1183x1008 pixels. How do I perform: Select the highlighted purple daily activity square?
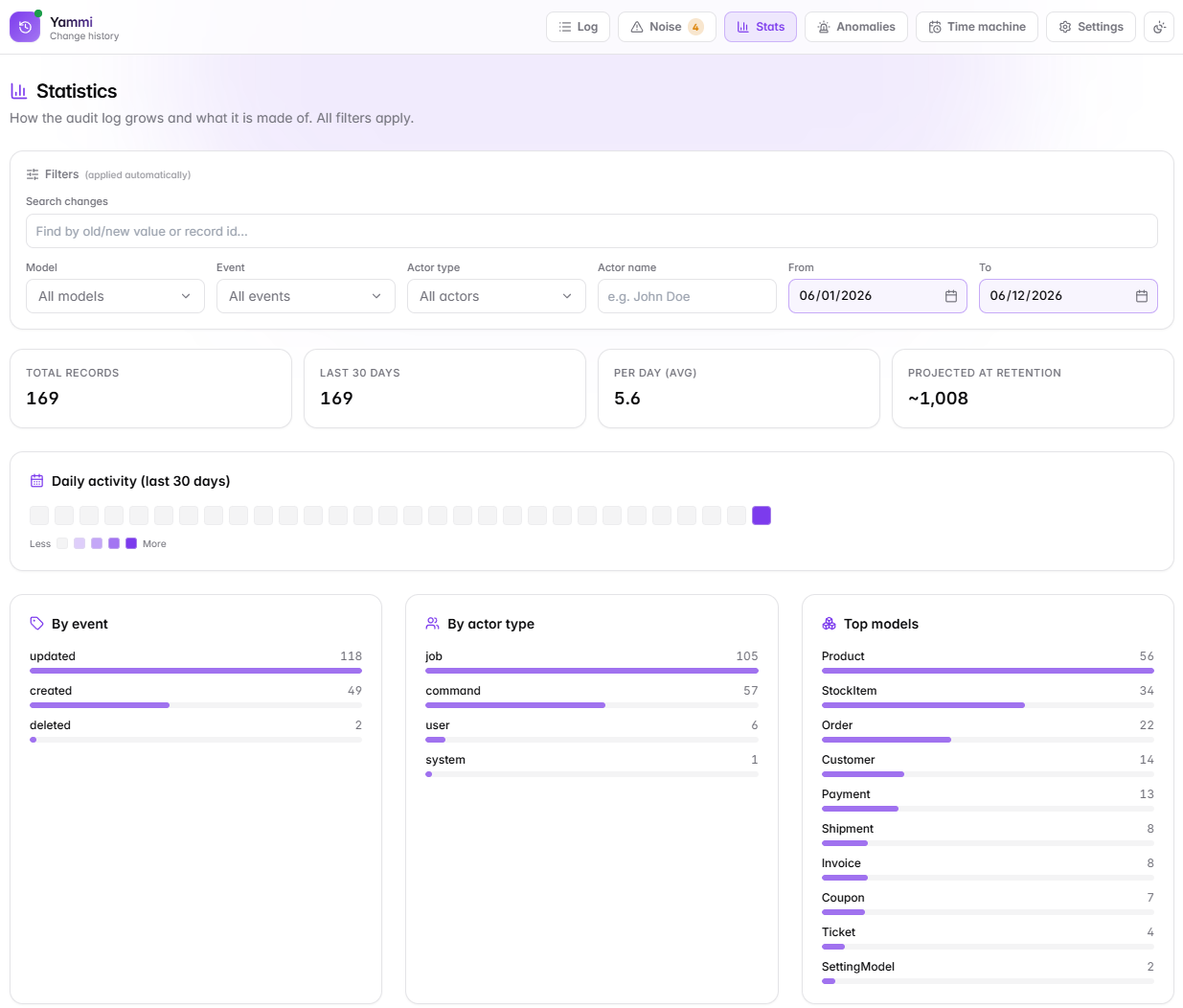(762, 515)
